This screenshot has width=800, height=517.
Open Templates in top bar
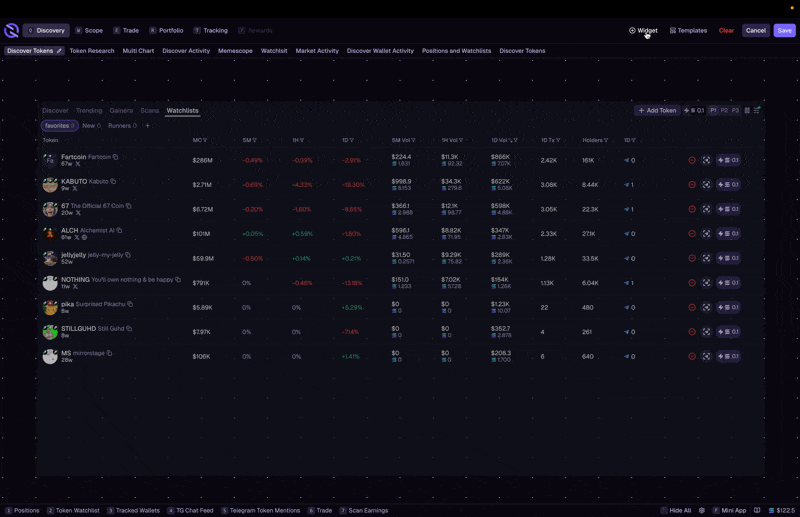(688, 31)
